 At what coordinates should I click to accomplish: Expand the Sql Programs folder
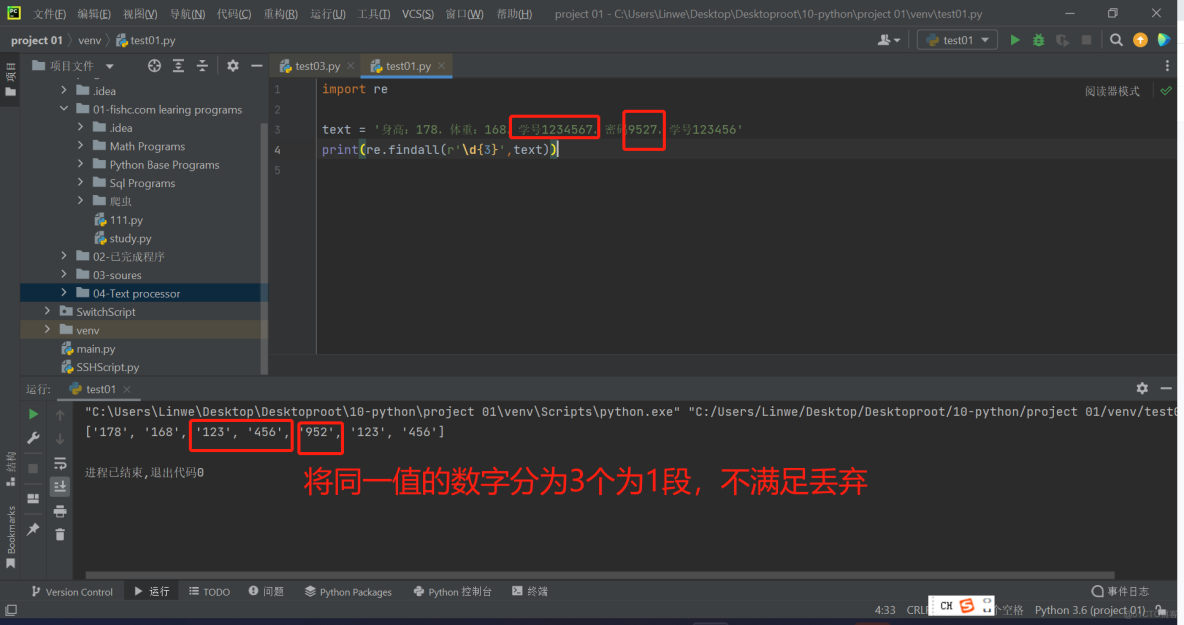pyautogui.click(x=81, y=183)
